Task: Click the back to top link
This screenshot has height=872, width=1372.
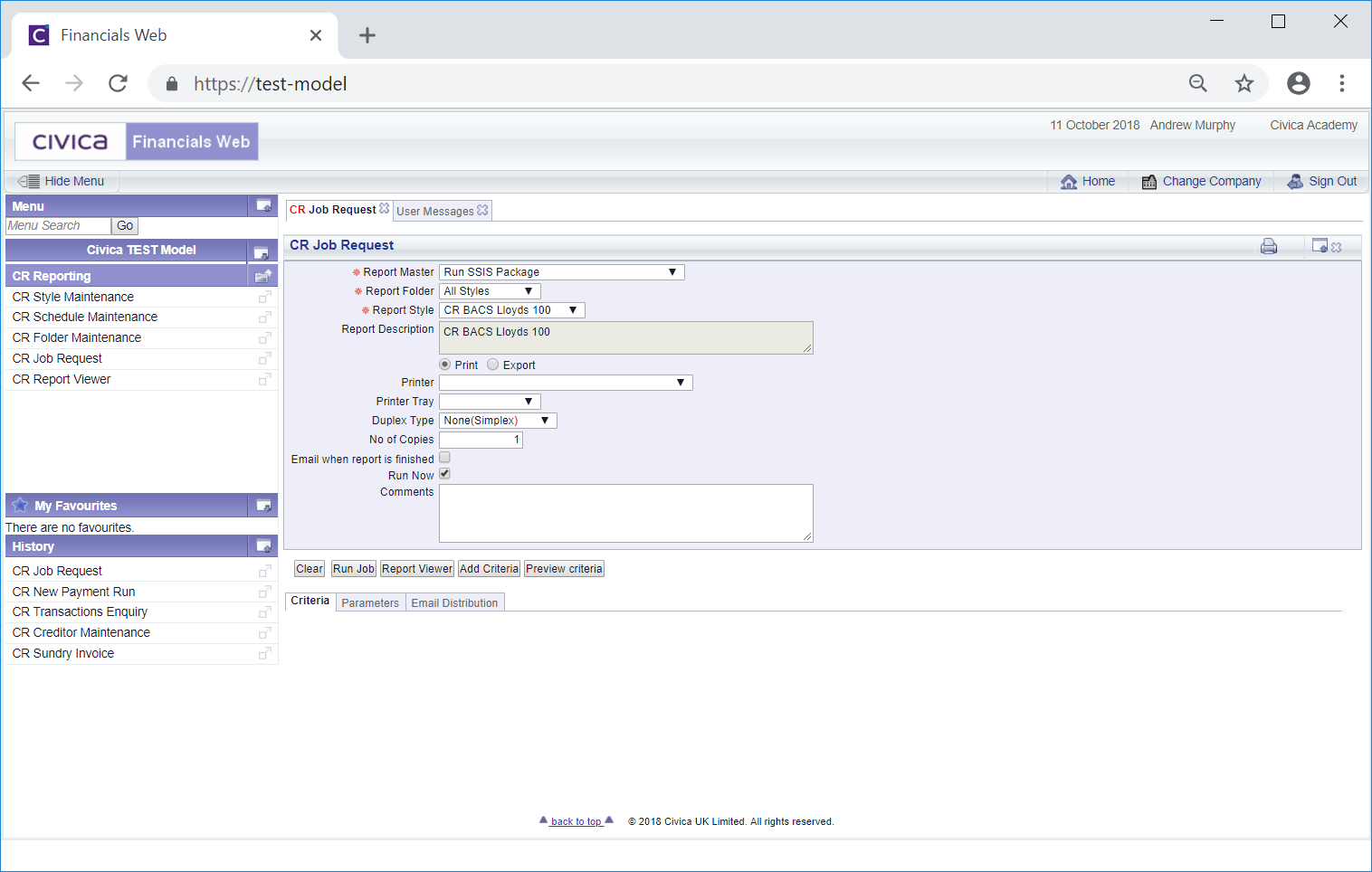Action: coord(576,821)
